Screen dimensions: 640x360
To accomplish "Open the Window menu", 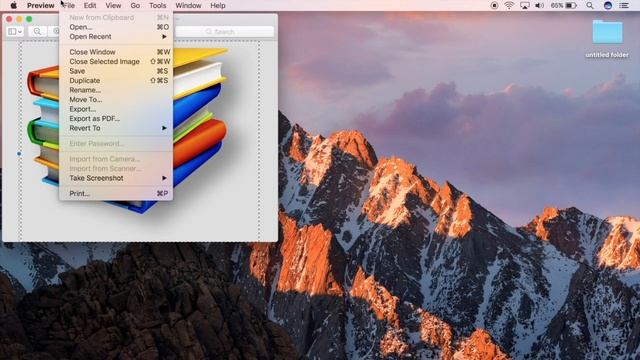I will tap(188, 5).
